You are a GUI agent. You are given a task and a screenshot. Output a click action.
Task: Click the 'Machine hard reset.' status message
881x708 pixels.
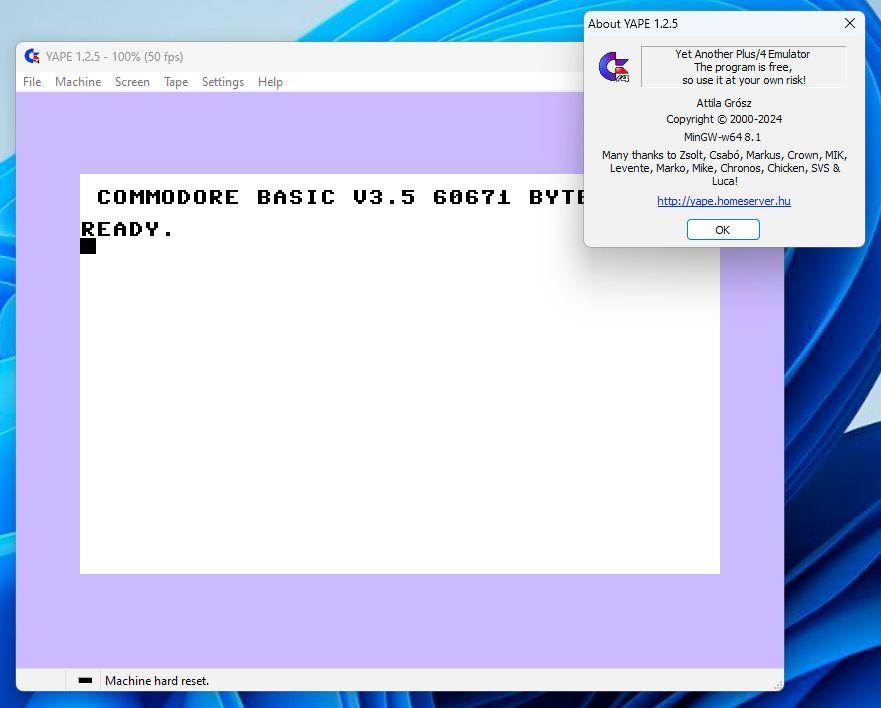pyautogui.click(x=157, y=681)
